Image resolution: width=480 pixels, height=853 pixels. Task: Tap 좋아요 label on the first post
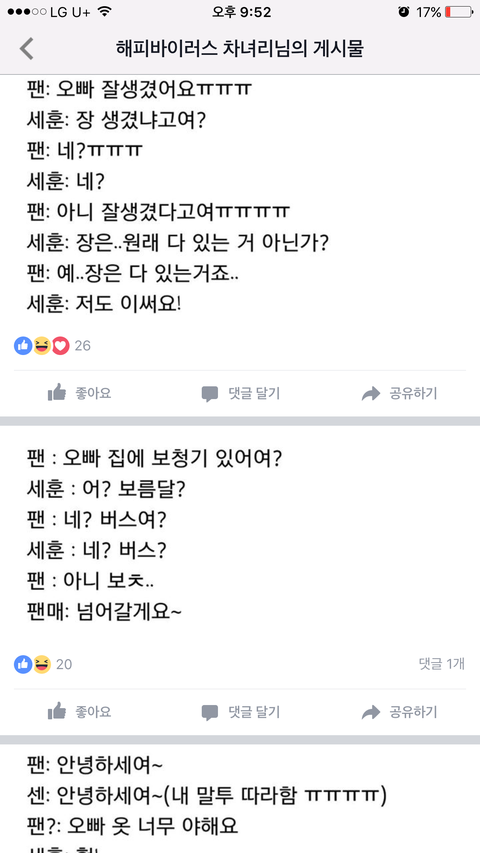[x=93, y=393]
